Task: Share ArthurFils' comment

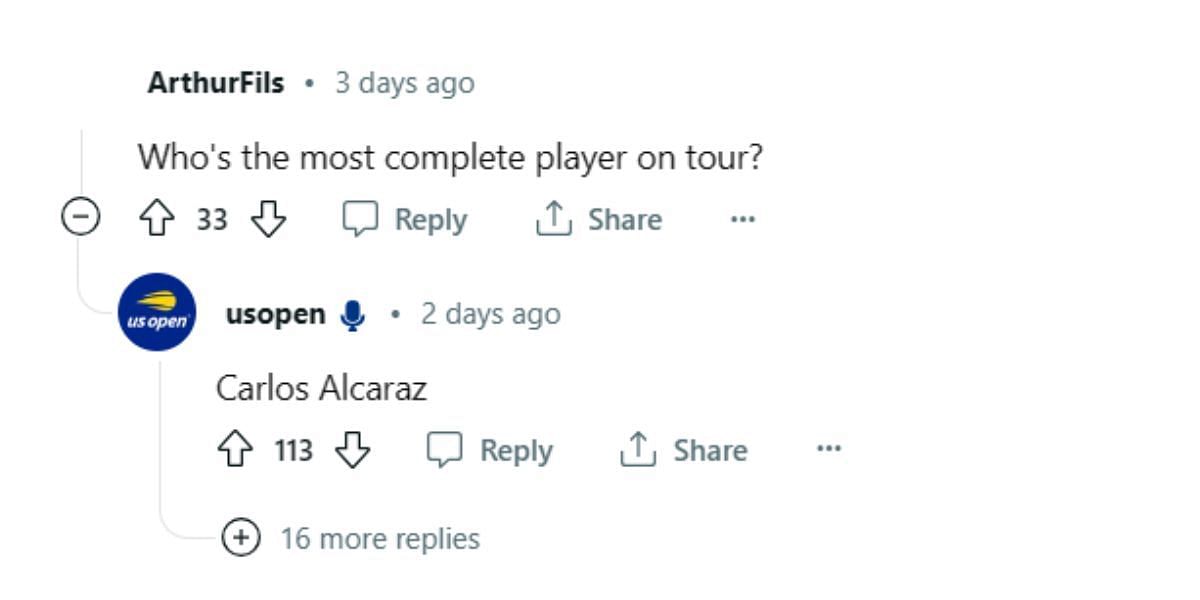Action: click(x=599, y=219)
